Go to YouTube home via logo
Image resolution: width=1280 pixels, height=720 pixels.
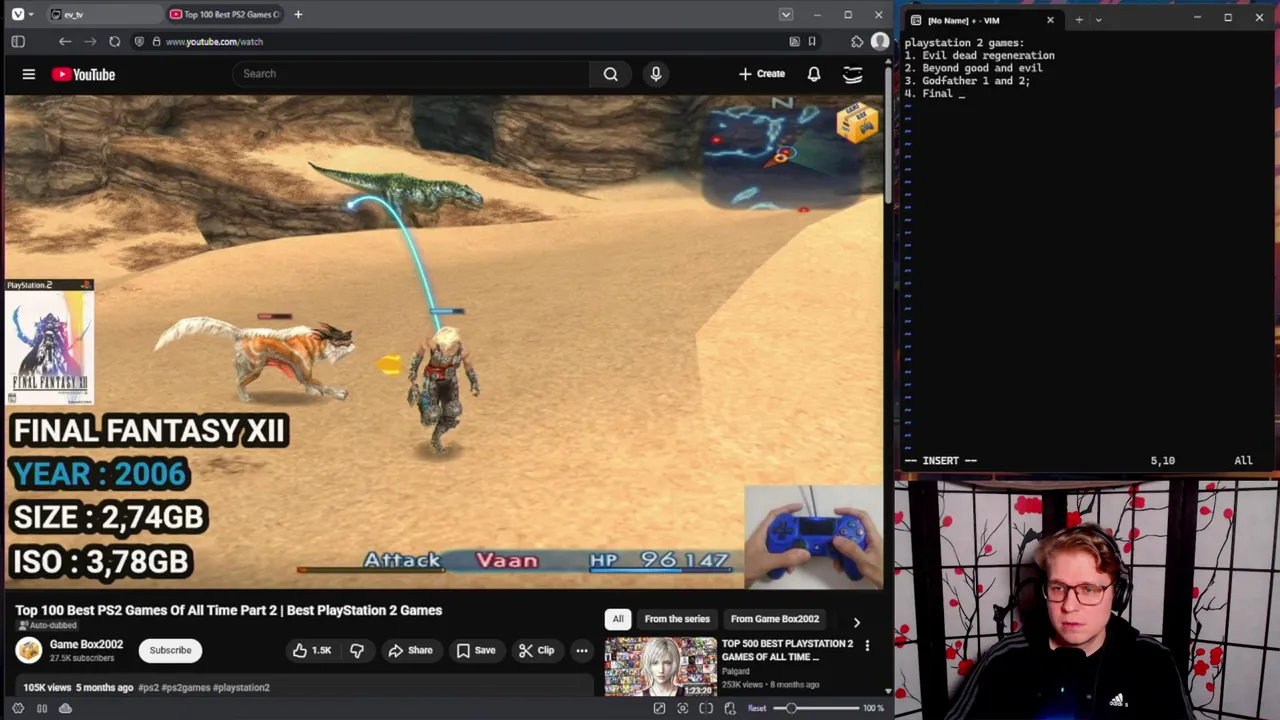pyautogui.click(x=84, y=74)
